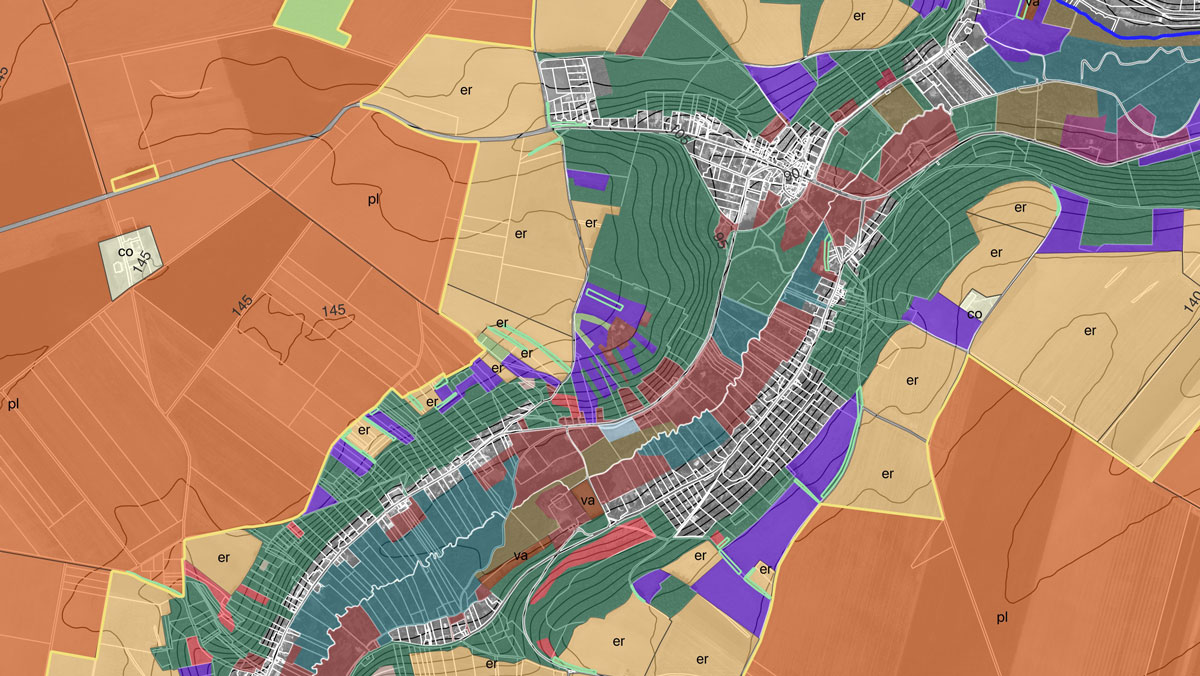Select the '95' contour elevation label
Viewport: 1200px width, 676px height.
(x=720, y=239)
